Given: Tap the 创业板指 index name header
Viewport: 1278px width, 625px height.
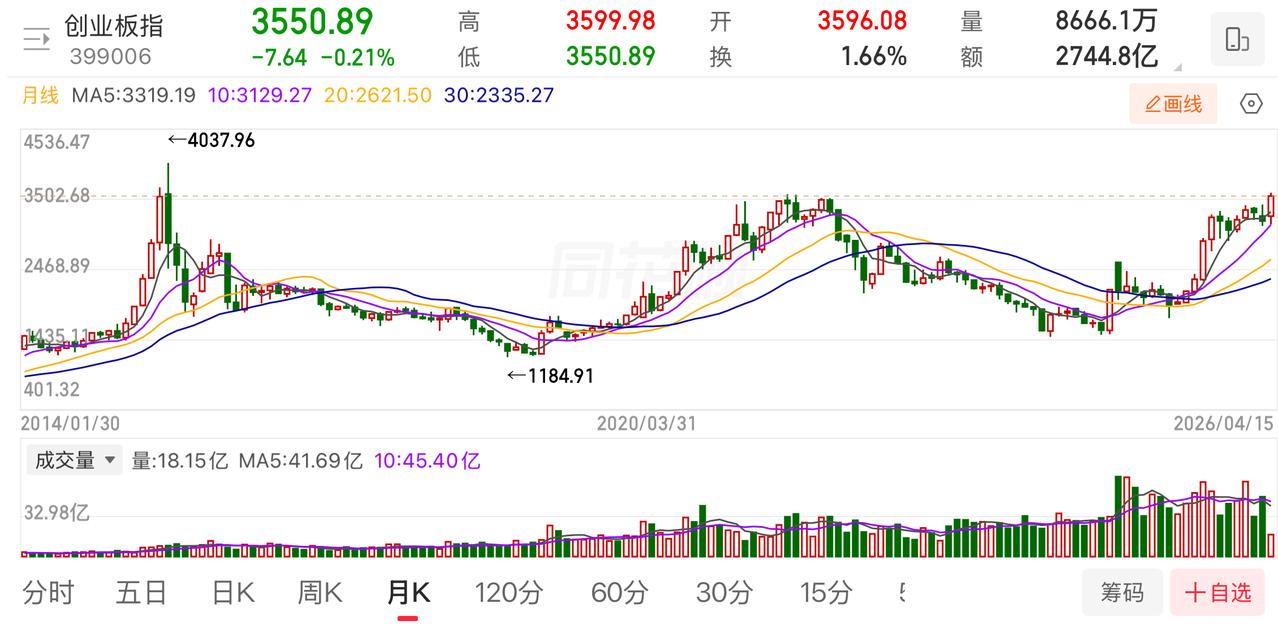Looking at the screenshot, I should coord(113,26).
